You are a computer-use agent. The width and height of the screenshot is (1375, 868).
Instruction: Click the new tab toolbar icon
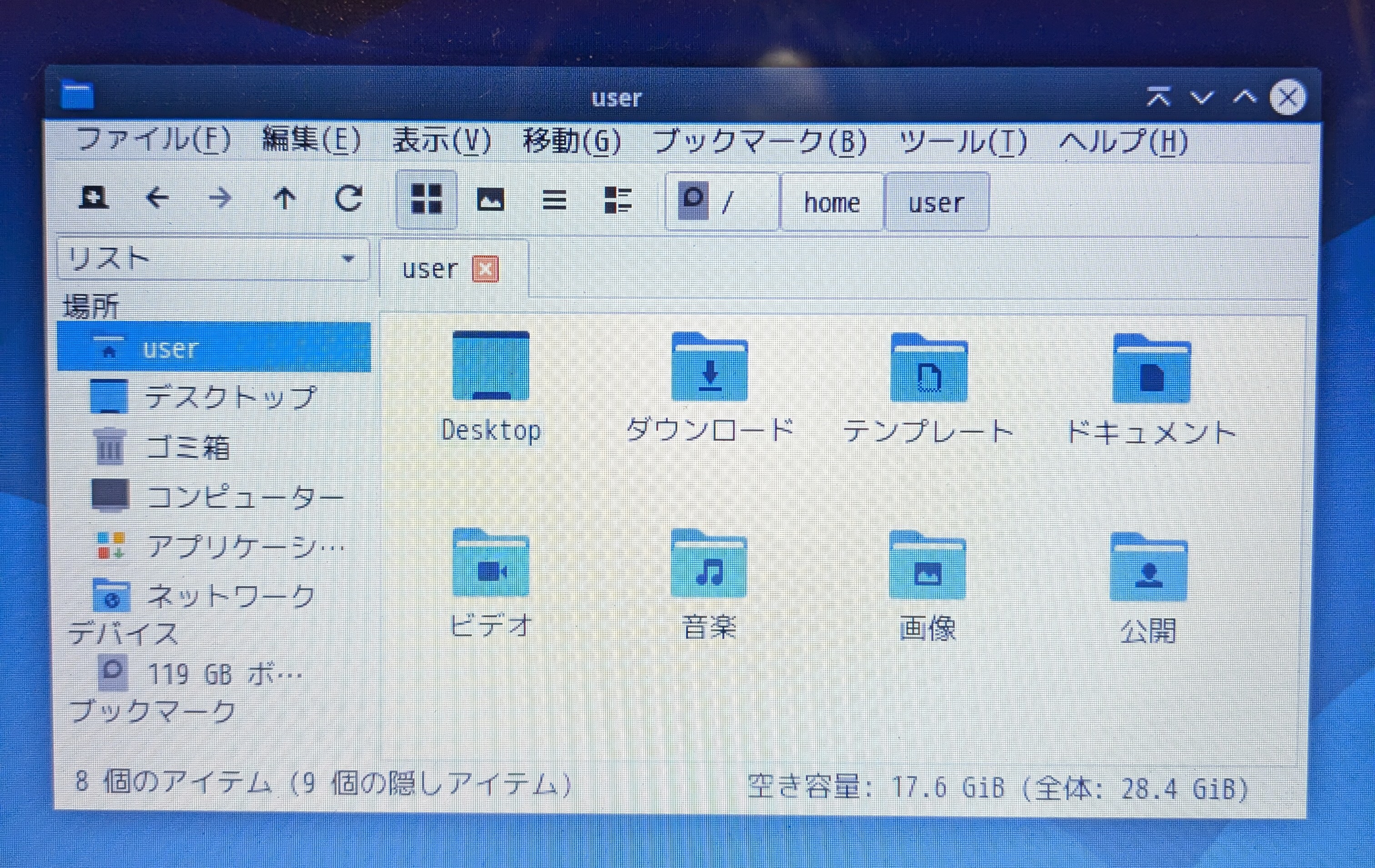94,198
